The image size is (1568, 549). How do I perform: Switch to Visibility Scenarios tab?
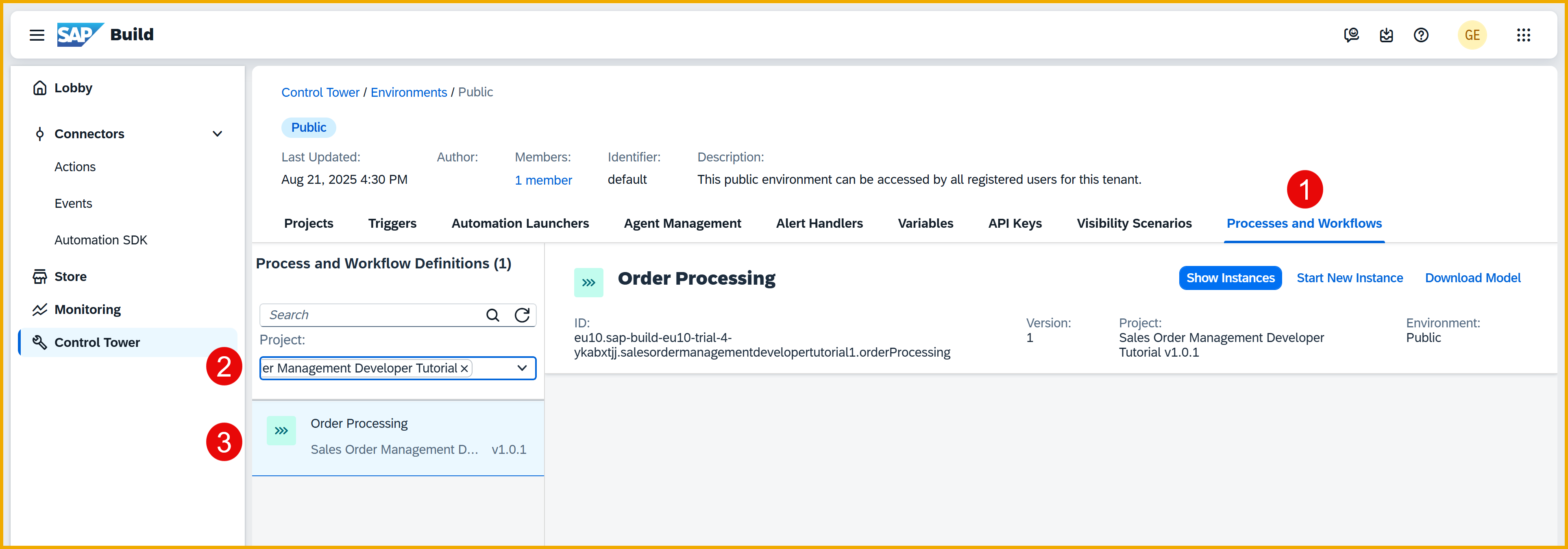[x=1134, y=223]
